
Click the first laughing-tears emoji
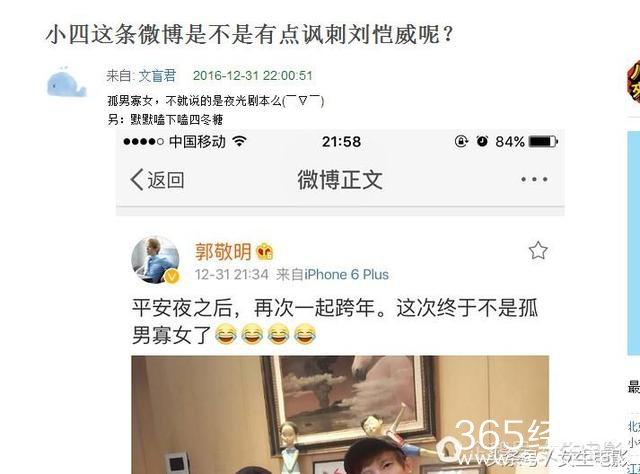226,334
